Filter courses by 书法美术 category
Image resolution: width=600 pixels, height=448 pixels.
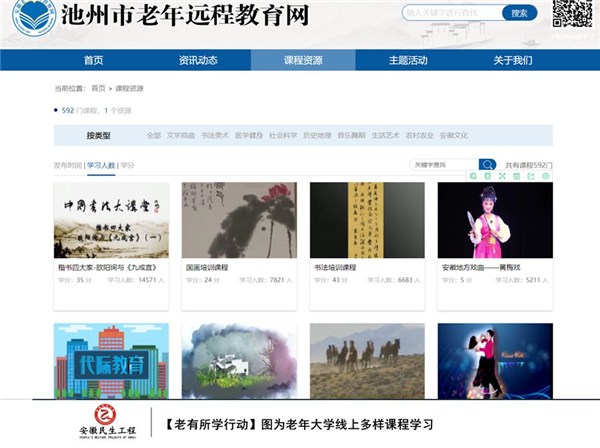(x=215, y=135)
